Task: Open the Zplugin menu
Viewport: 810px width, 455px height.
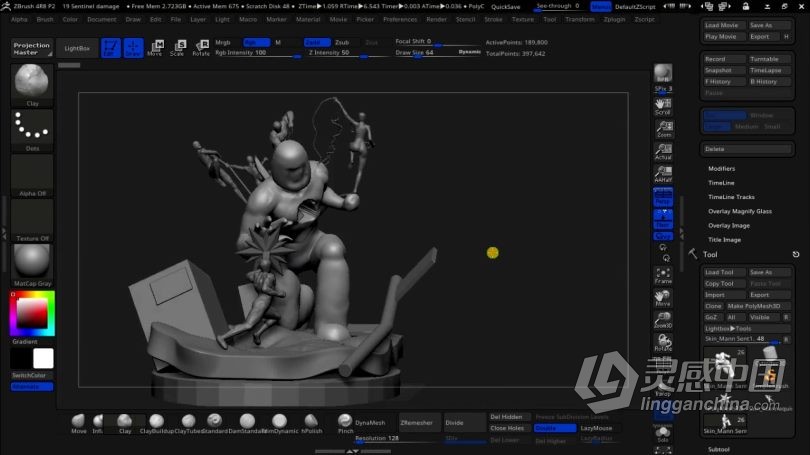Action: click(614, 19)
